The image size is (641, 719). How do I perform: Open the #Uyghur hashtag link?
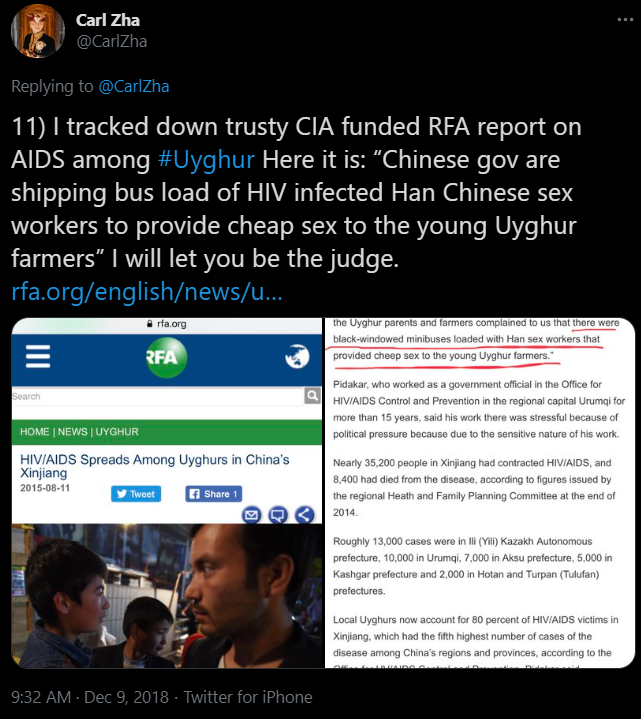(x=206, y=160)
